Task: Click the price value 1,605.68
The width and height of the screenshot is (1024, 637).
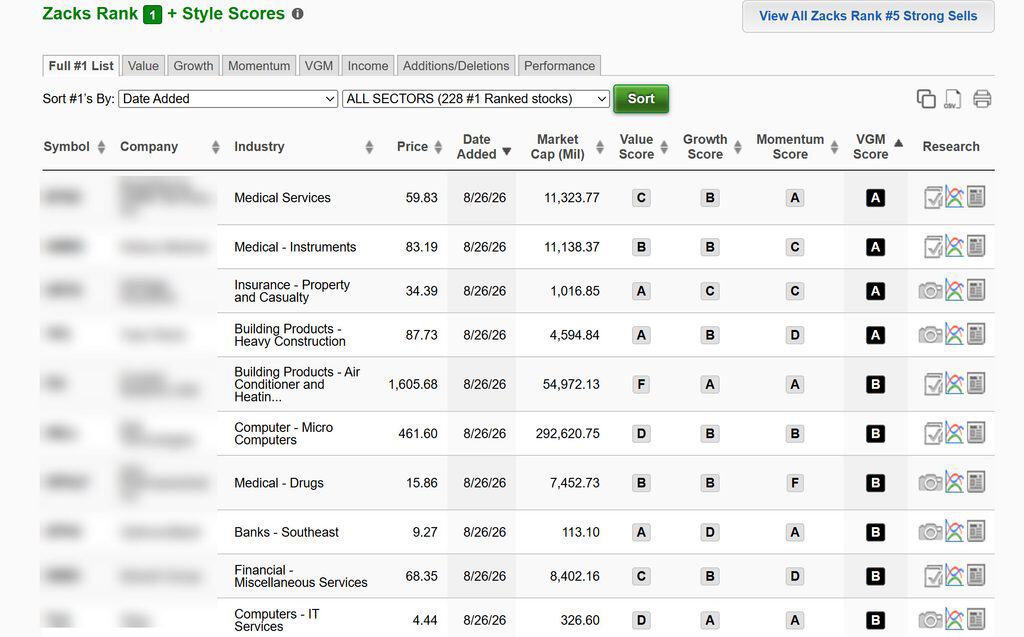Action: [x=413, y=384]
